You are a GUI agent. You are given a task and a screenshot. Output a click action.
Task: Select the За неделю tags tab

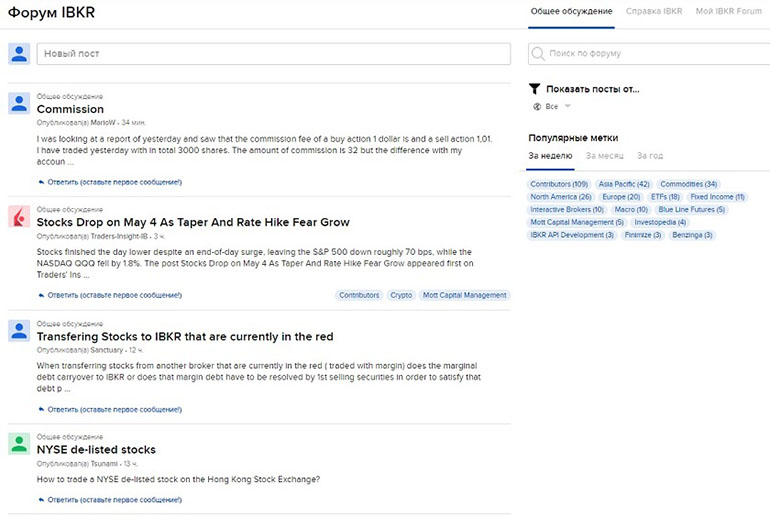click(x=550, y=156)
